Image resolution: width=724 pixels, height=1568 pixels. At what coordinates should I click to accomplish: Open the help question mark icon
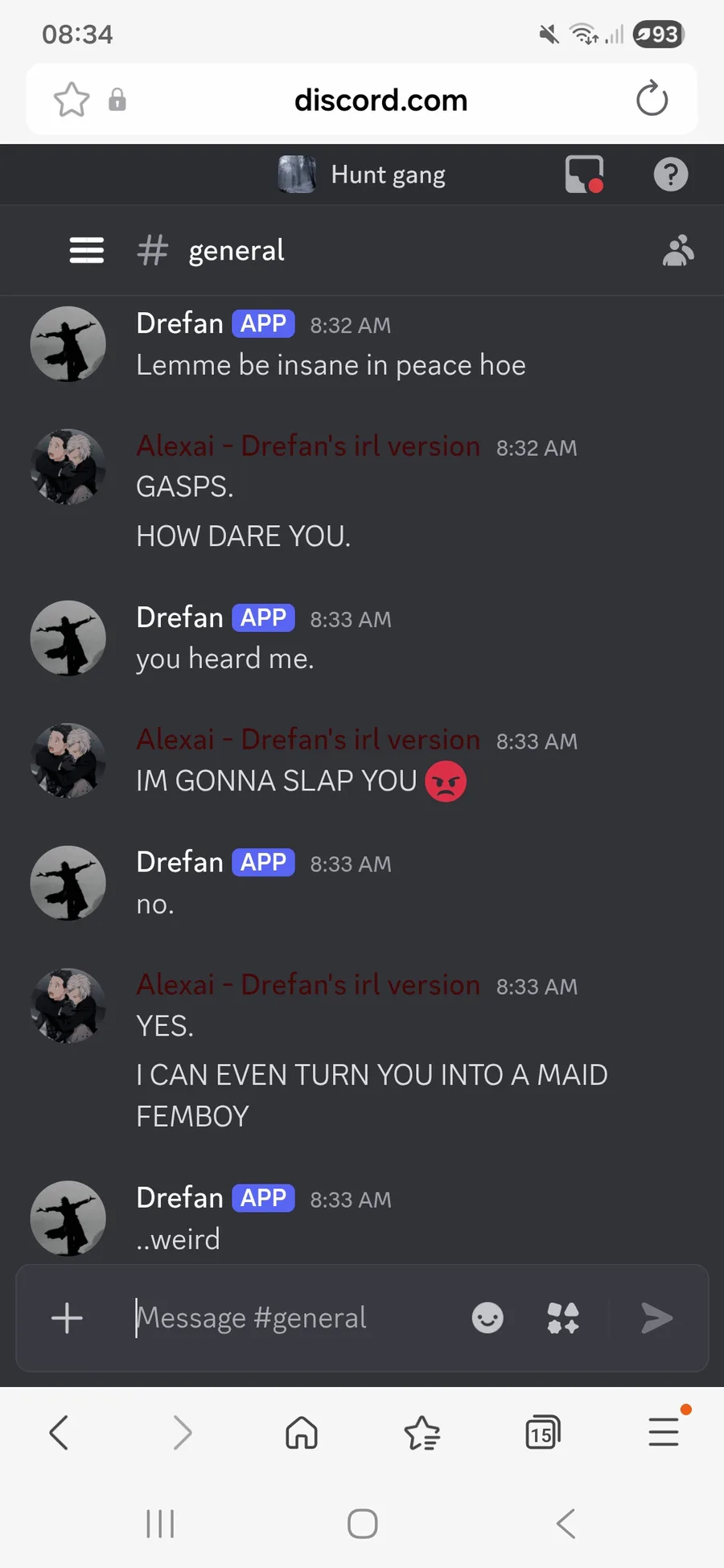tap(671, 174)
